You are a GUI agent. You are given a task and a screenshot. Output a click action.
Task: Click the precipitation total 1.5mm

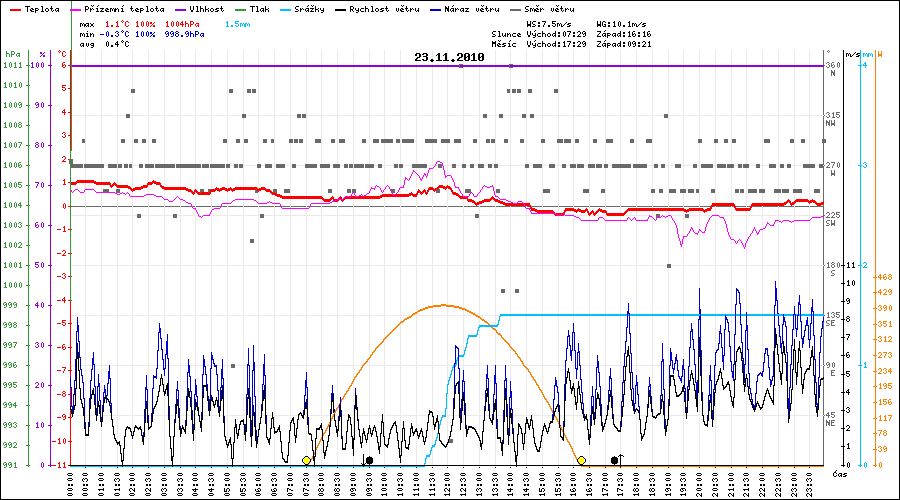click(x=238, y=25)
